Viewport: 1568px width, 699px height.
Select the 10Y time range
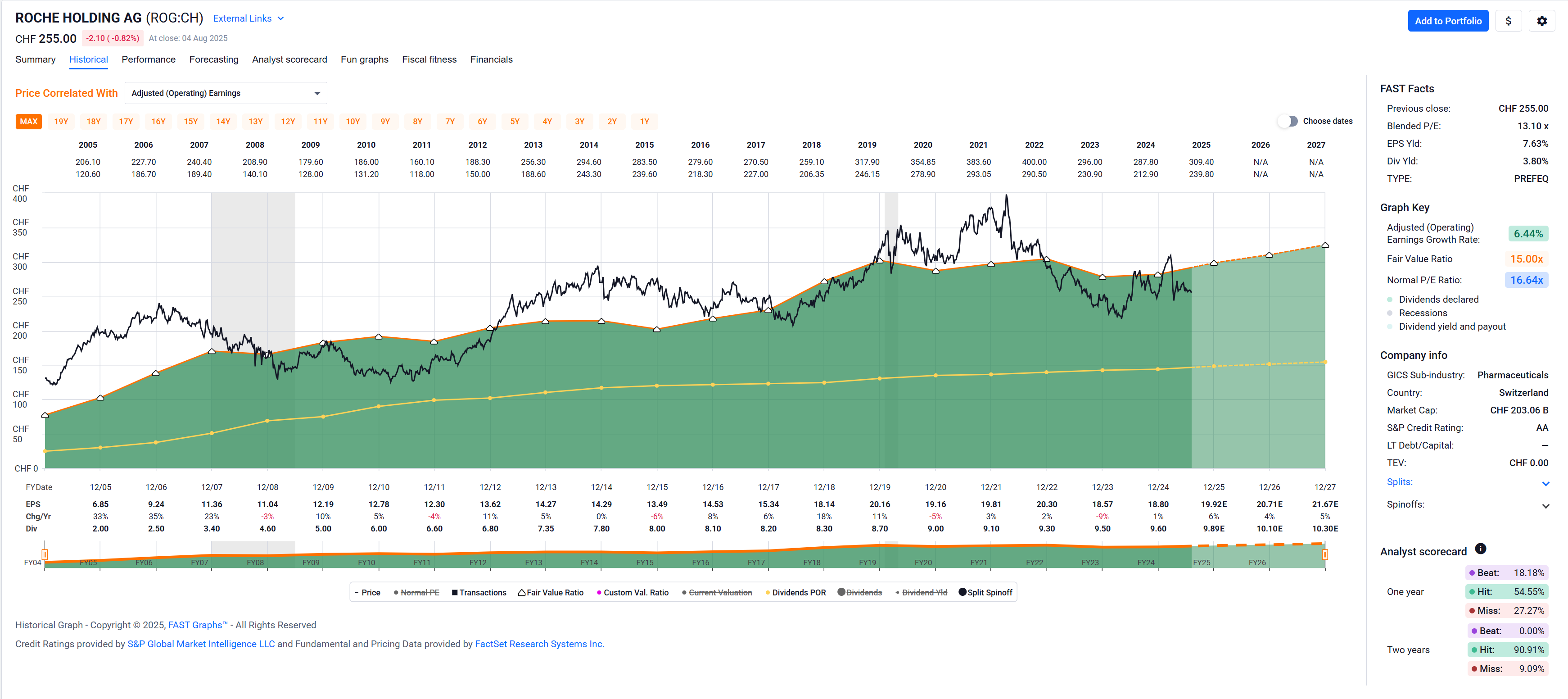point(352,122)
